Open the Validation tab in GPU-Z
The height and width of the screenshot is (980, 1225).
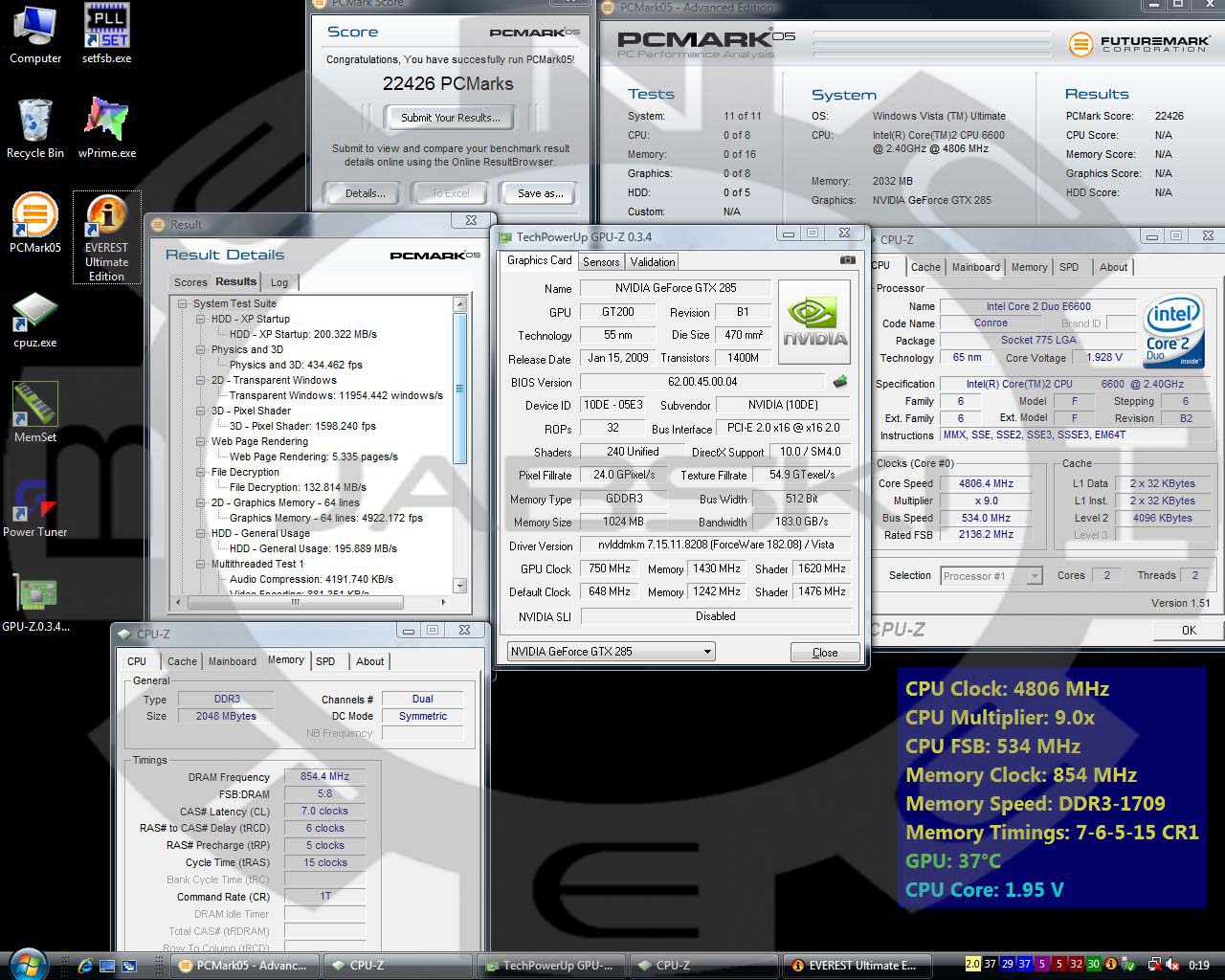tap(653, 262)
